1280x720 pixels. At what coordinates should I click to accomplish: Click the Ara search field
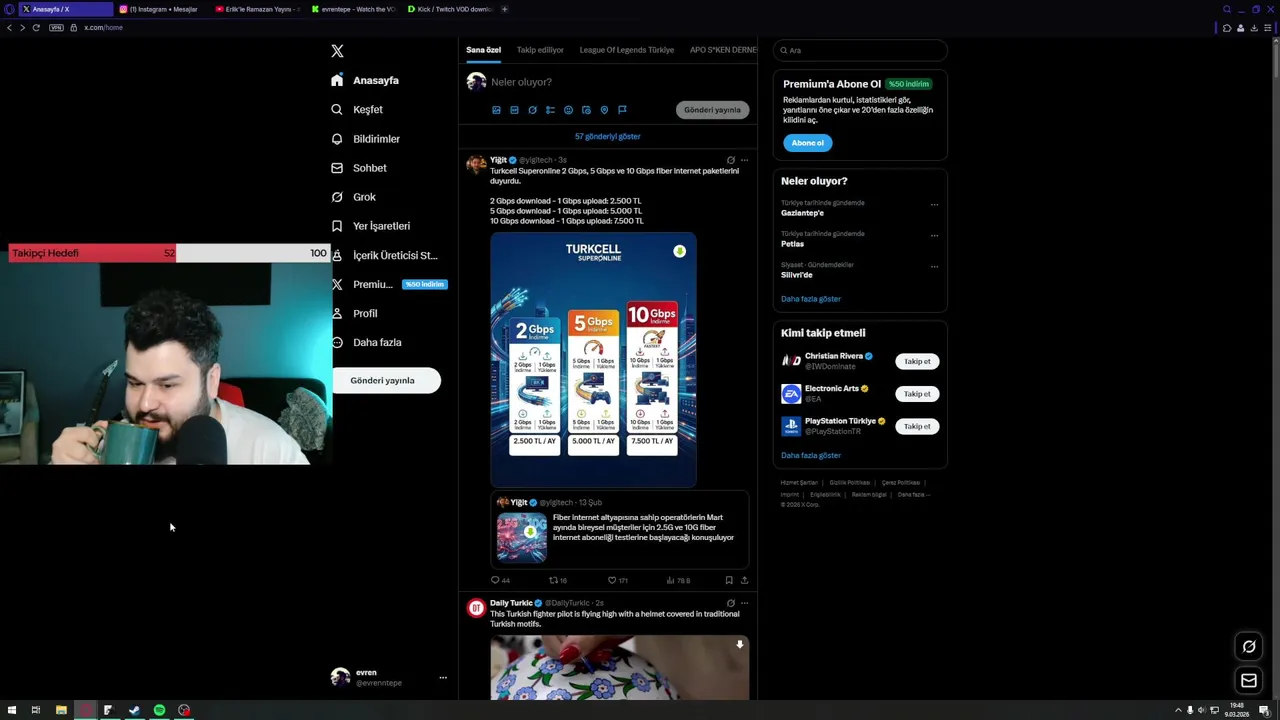(860, 50)
